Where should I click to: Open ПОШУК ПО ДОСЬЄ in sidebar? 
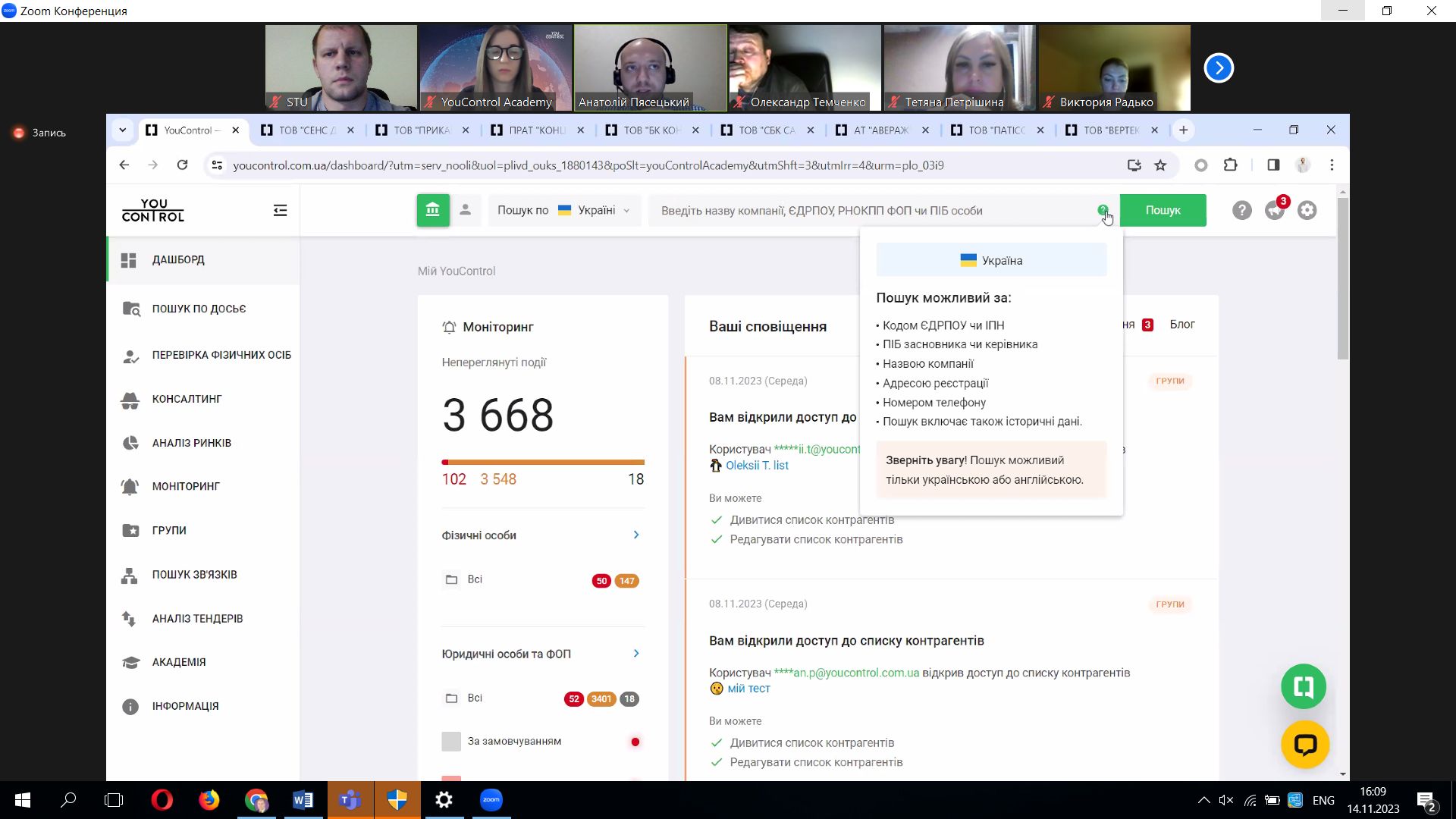tap(203, 309)
